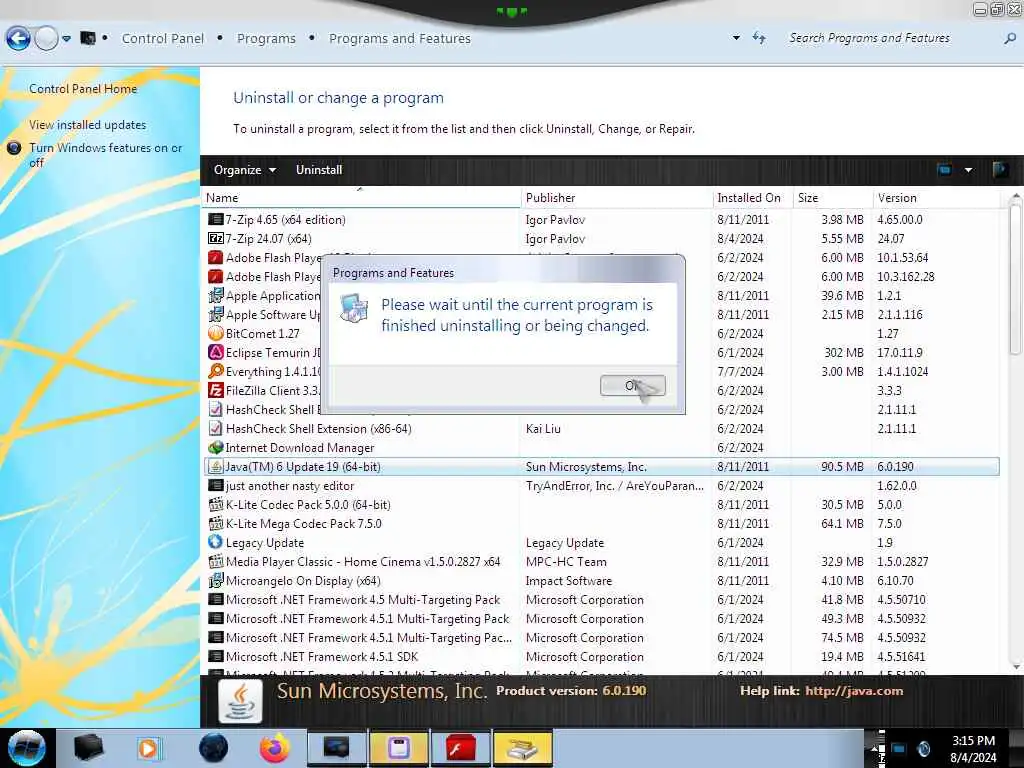The height and width of the screenshot is (768, 1024).
Task: Open Turn Windows features on or off
Action: pos(105,155)
